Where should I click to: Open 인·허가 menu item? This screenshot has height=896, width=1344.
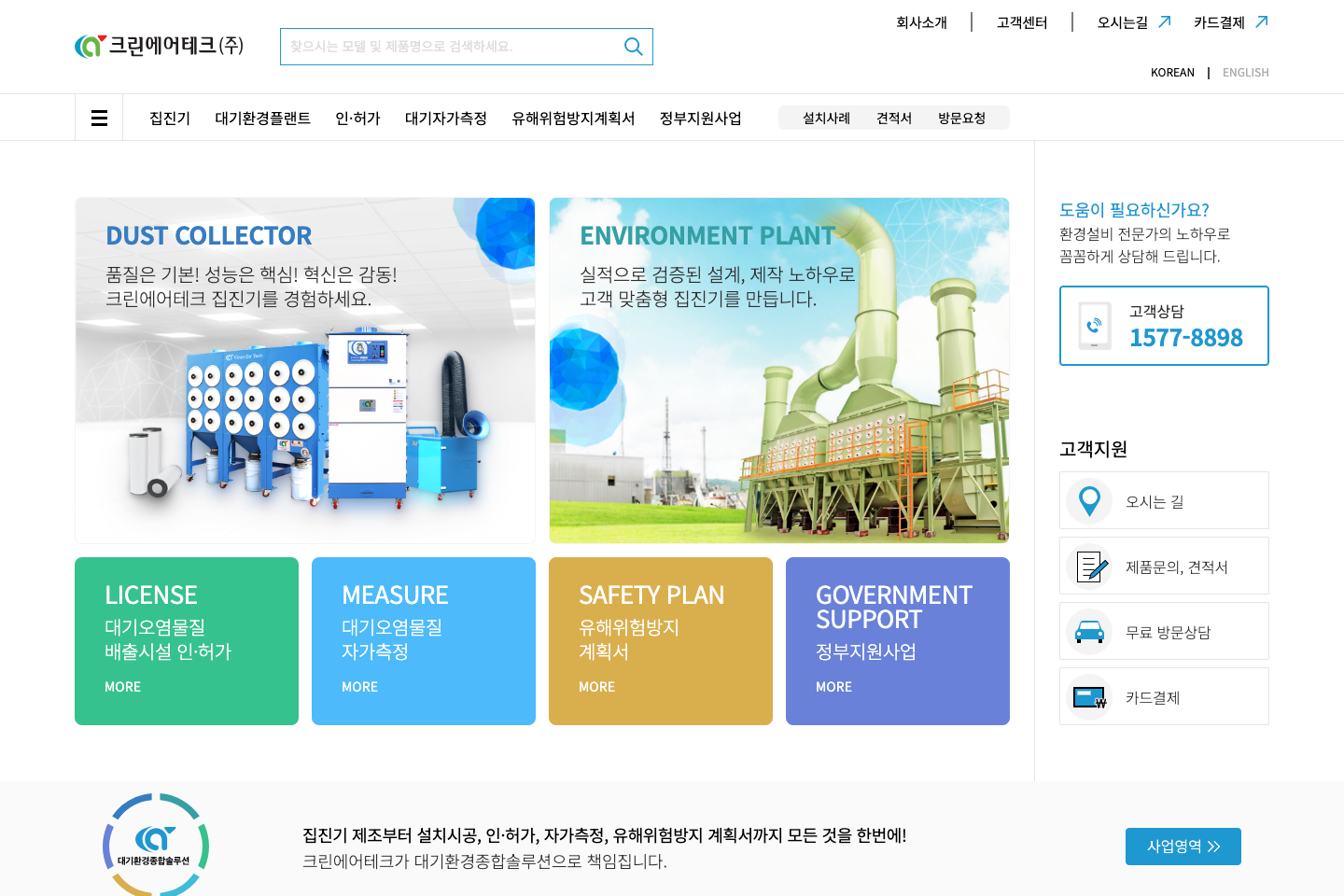click(x=357, y=119)
